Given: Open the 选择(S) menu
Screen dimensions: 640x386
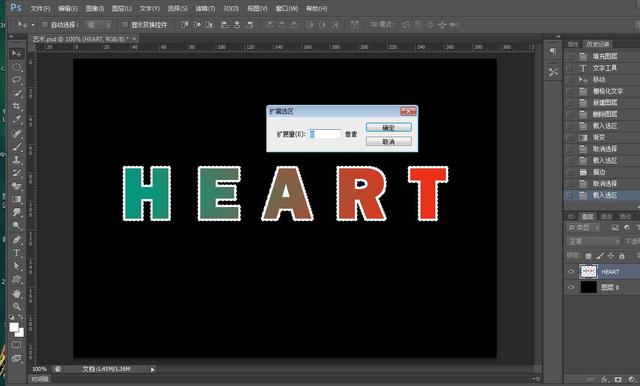Looking at the screenshot, I should 177,8.
